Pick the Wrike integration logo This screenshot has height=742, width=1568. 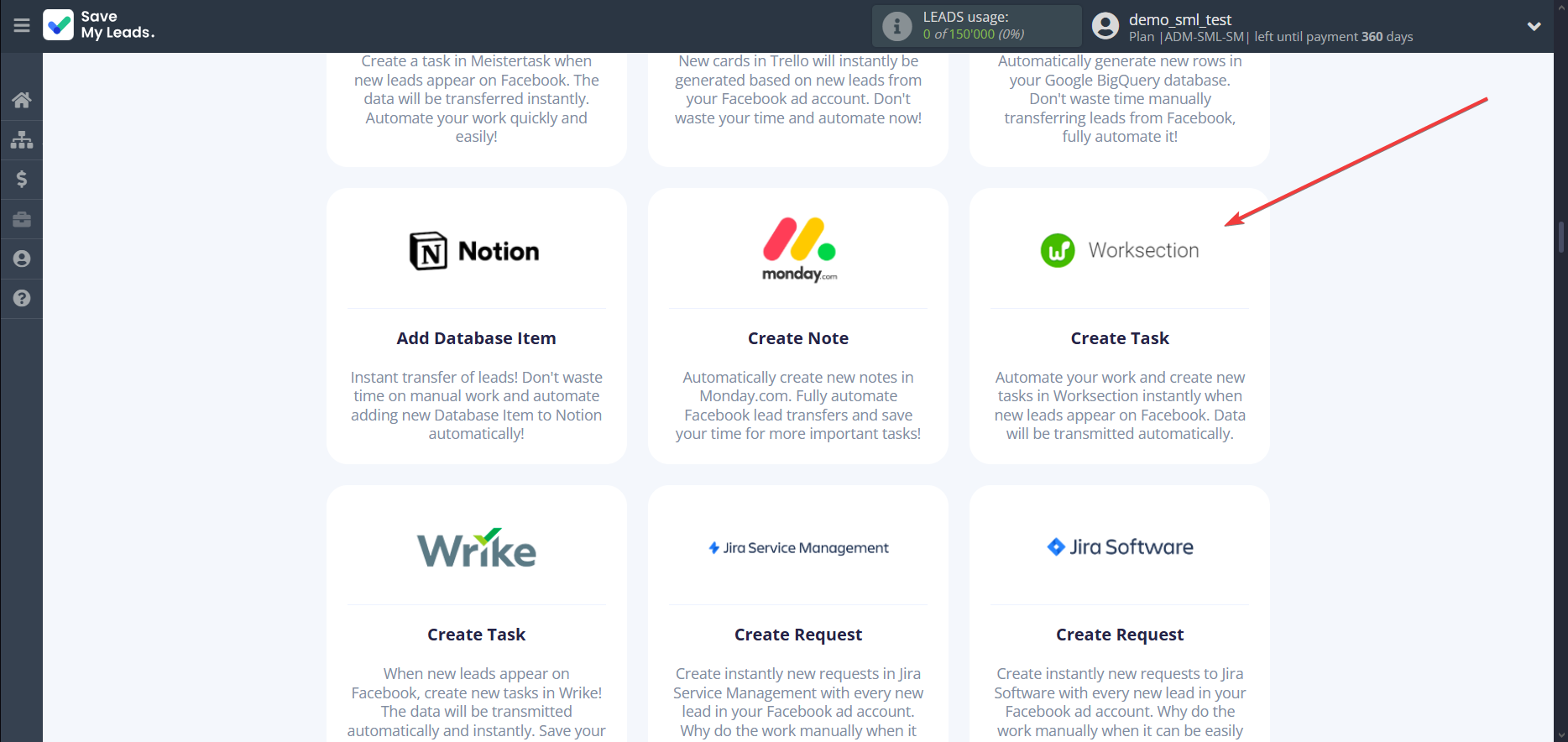click(x=476, y=548)
